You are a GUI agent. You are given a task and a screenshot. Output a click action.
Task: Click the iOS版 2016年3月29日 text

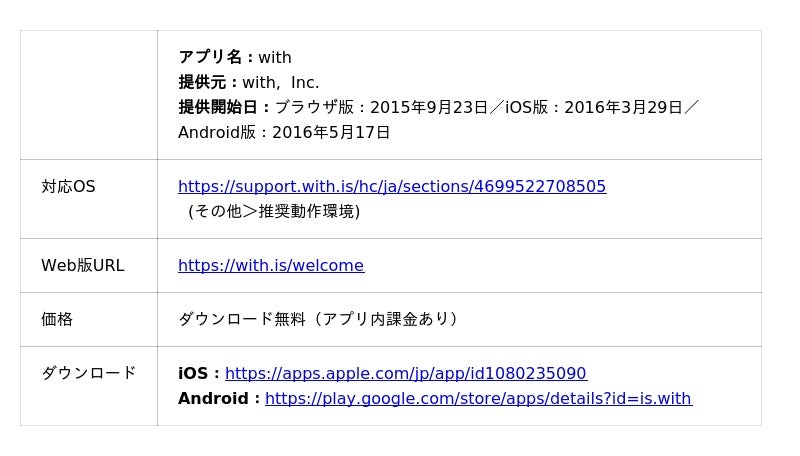(594, 108)
